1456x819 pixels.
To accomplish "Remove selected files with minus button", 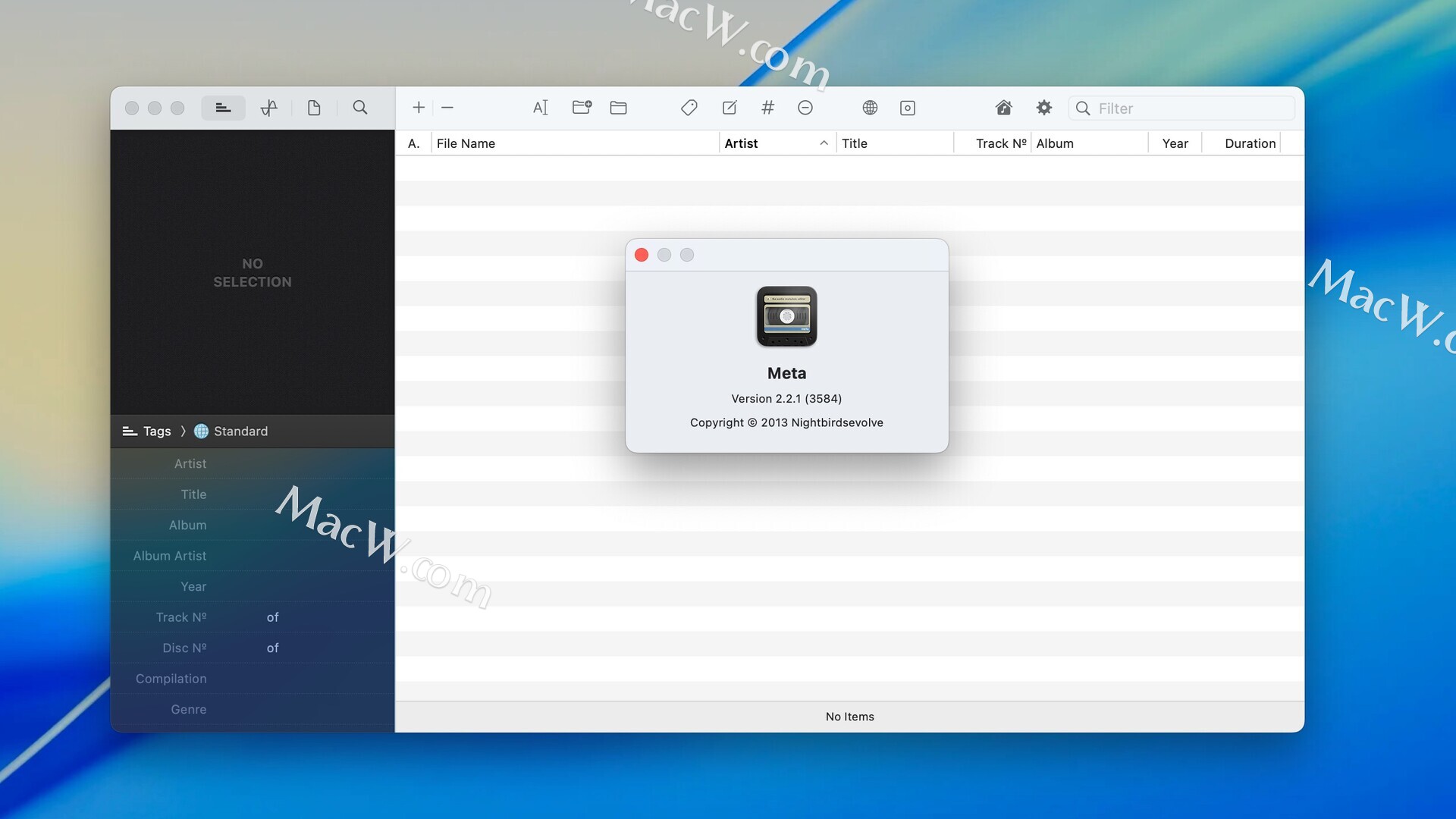I will [447, 108].
